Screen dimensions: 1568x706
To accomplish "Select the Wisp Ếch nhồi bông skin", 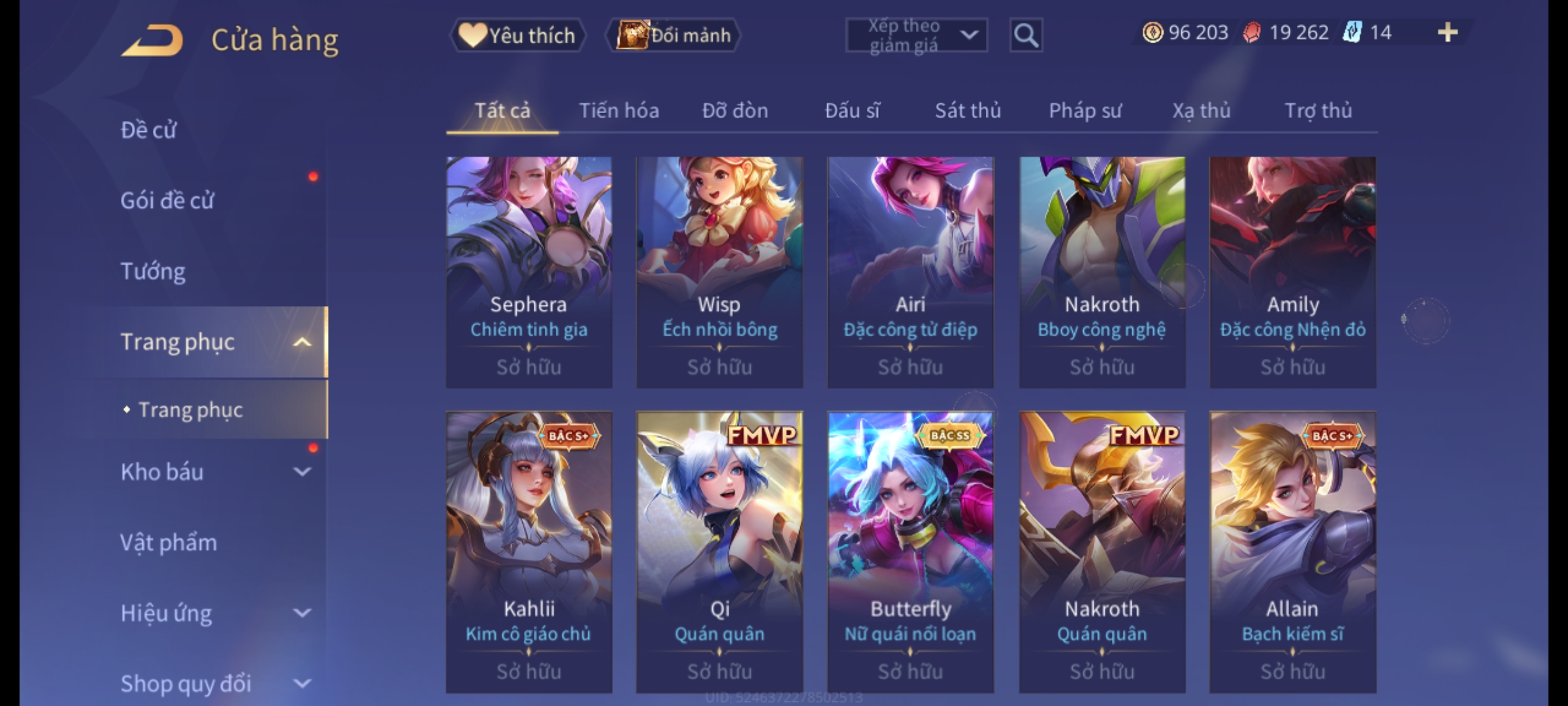I will pos(719,272).
